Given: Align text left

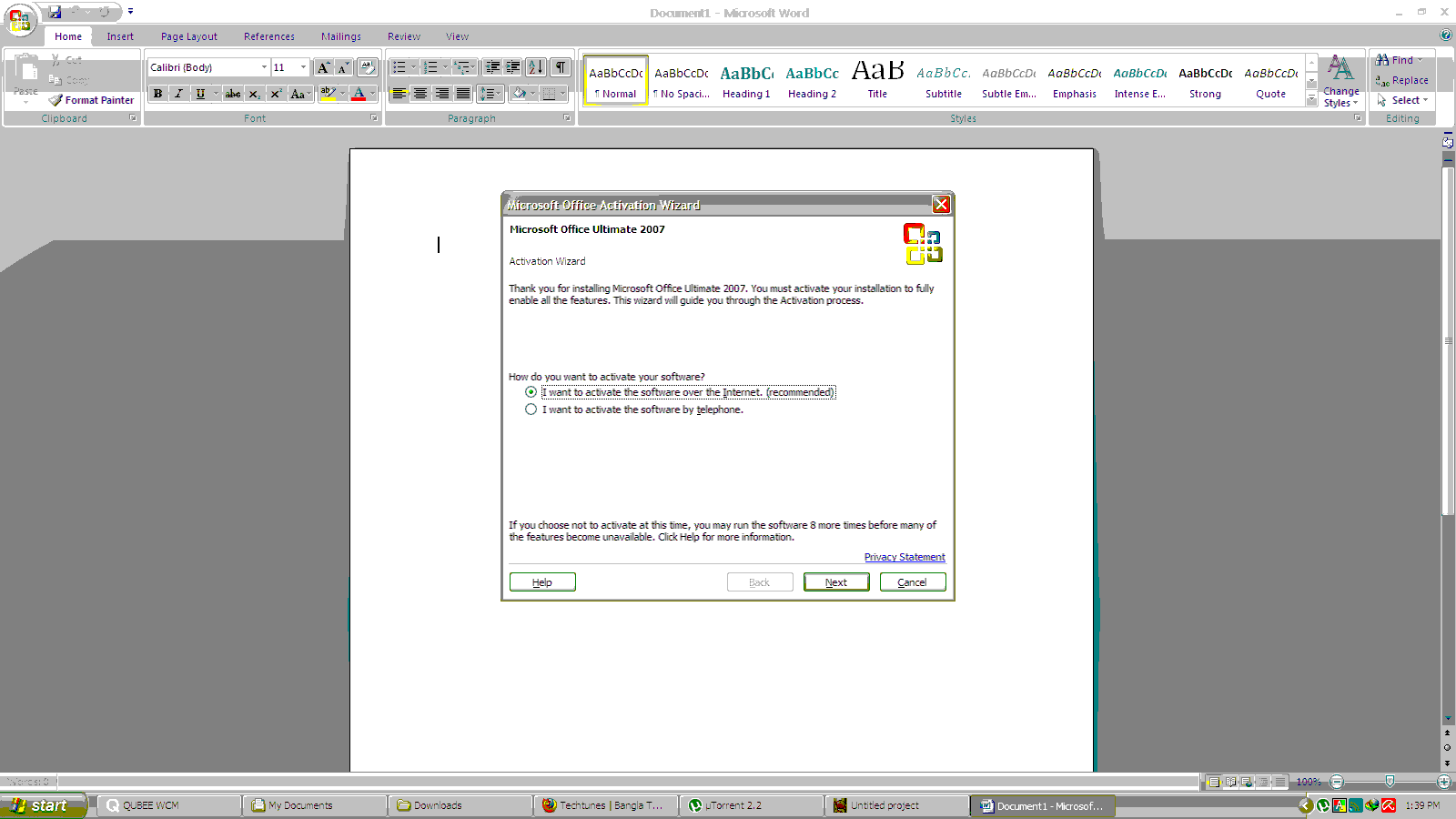Looking at the screenshot, I should pos(399,94).
